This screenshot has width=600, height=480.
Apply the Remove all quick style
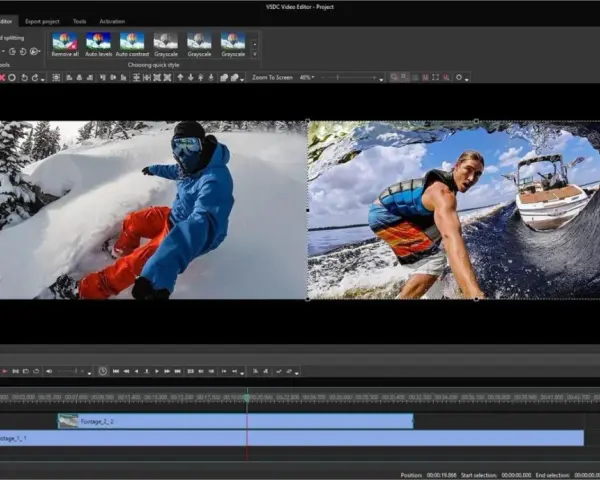click(x=65, y=44)
